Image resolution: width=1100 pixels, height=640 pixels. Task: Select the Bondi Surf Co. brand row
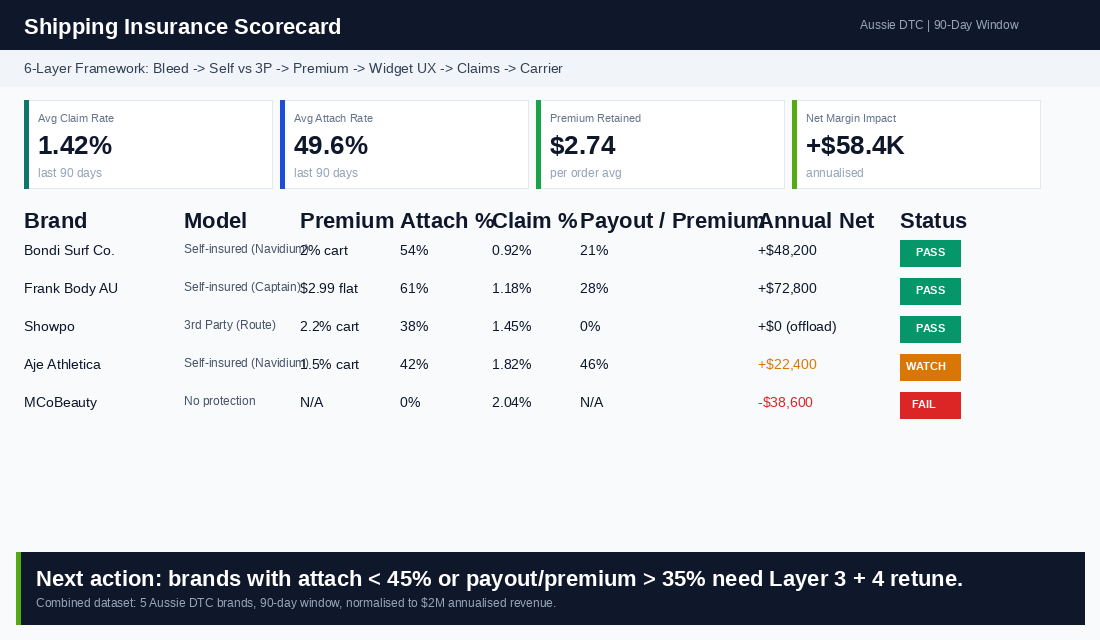492,251
